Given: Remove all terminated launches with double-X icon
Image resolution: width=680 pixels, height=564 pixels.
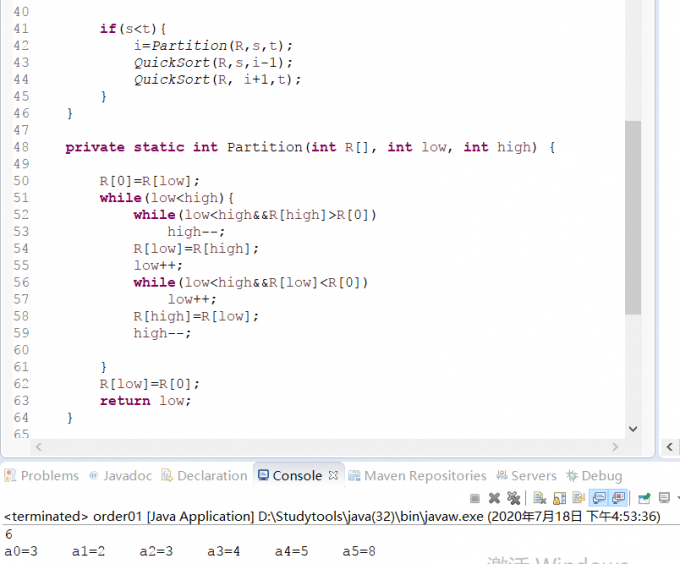Looking at the screenshot, I should (x=513, y=497).
